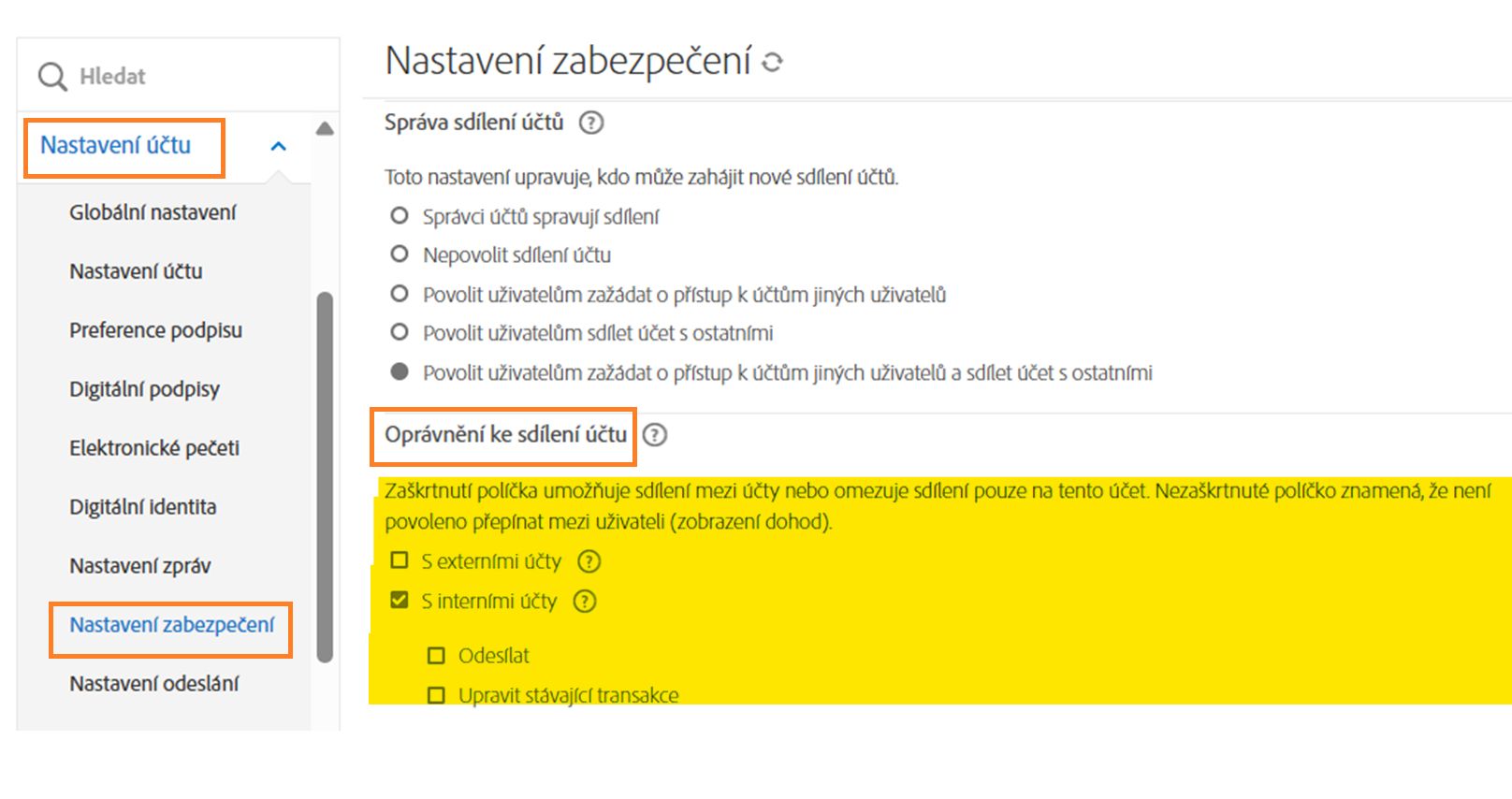The image size is (1512, 799).
Task: Open help icon for Správa sdílení účtů
Action: [591, 123]
